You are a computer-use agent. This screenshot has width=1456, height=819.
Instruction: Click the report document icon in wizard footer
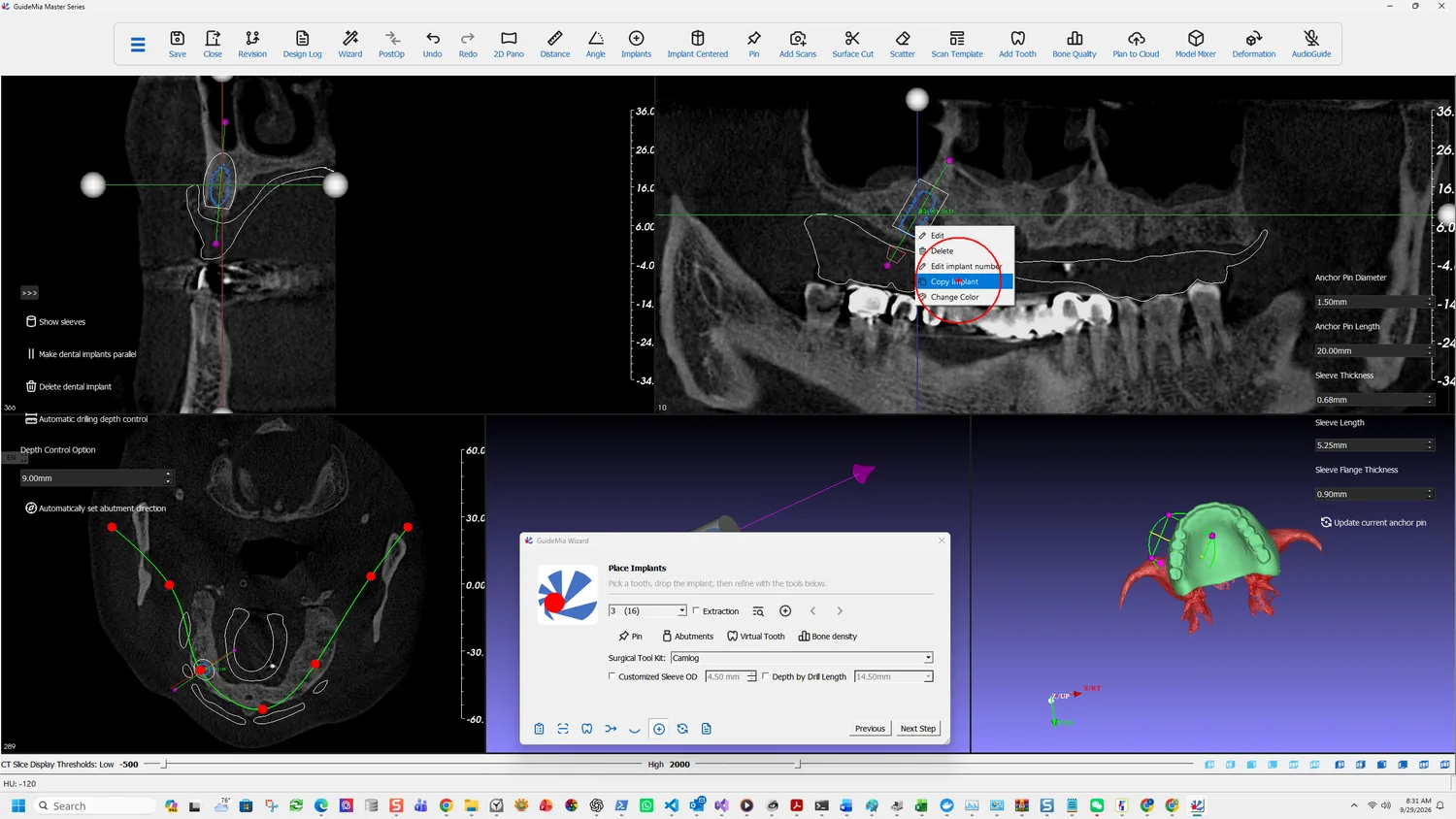click(x=707, y=729)
